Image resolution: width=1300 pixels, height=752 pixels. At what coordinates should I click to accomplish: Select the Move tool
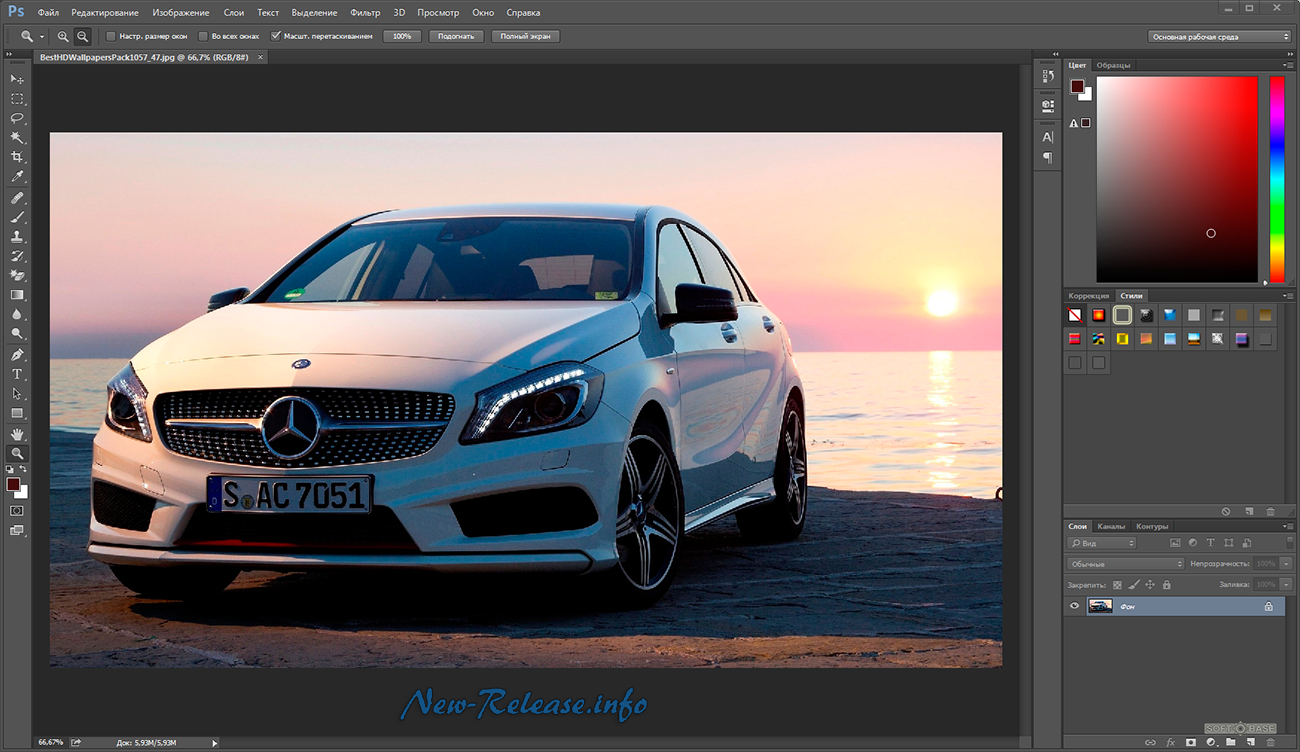click(x=17, y=78)
